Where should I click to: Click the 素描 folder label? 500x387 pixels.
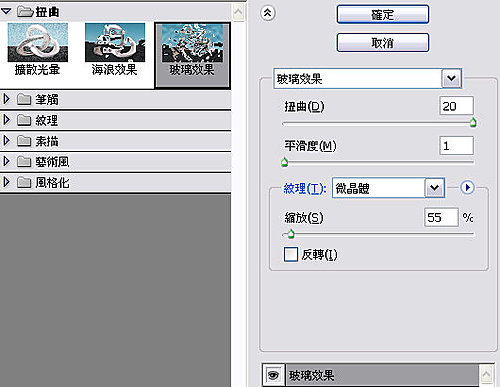[47, 141]
